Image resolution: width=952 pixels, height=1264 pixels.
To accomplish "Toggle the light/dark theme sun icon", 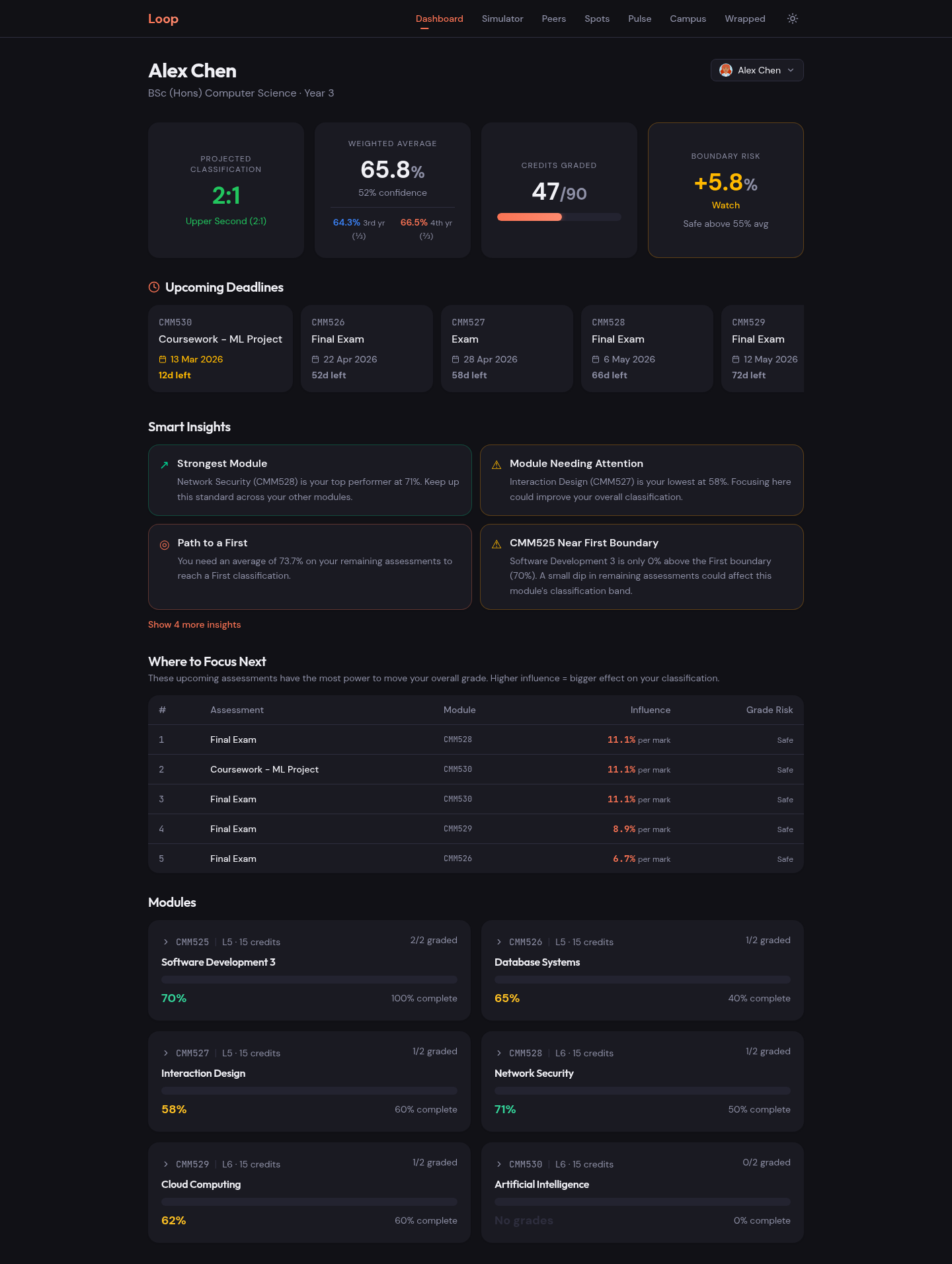I will click(x=793, y=19).
